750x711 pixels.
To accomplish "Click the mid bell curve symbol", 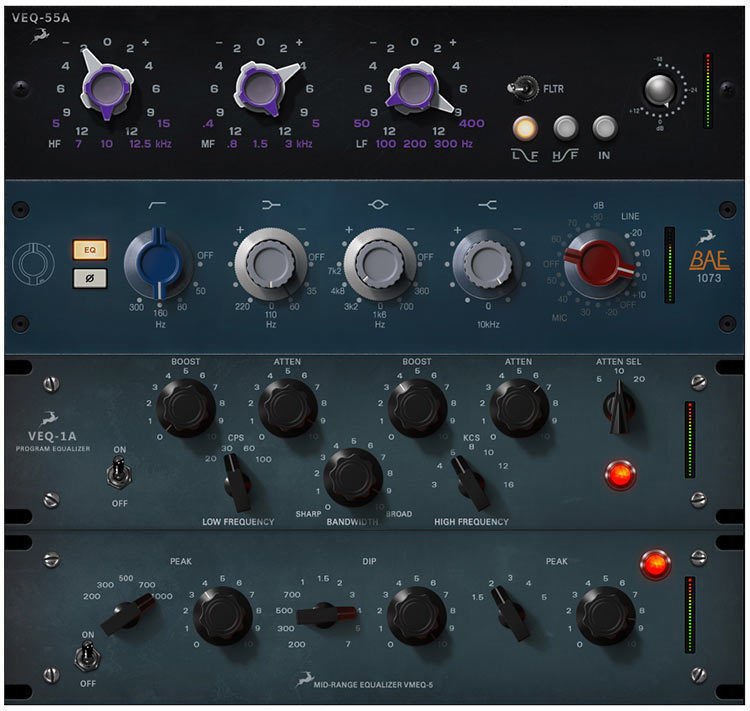I will tap(378, 205).
